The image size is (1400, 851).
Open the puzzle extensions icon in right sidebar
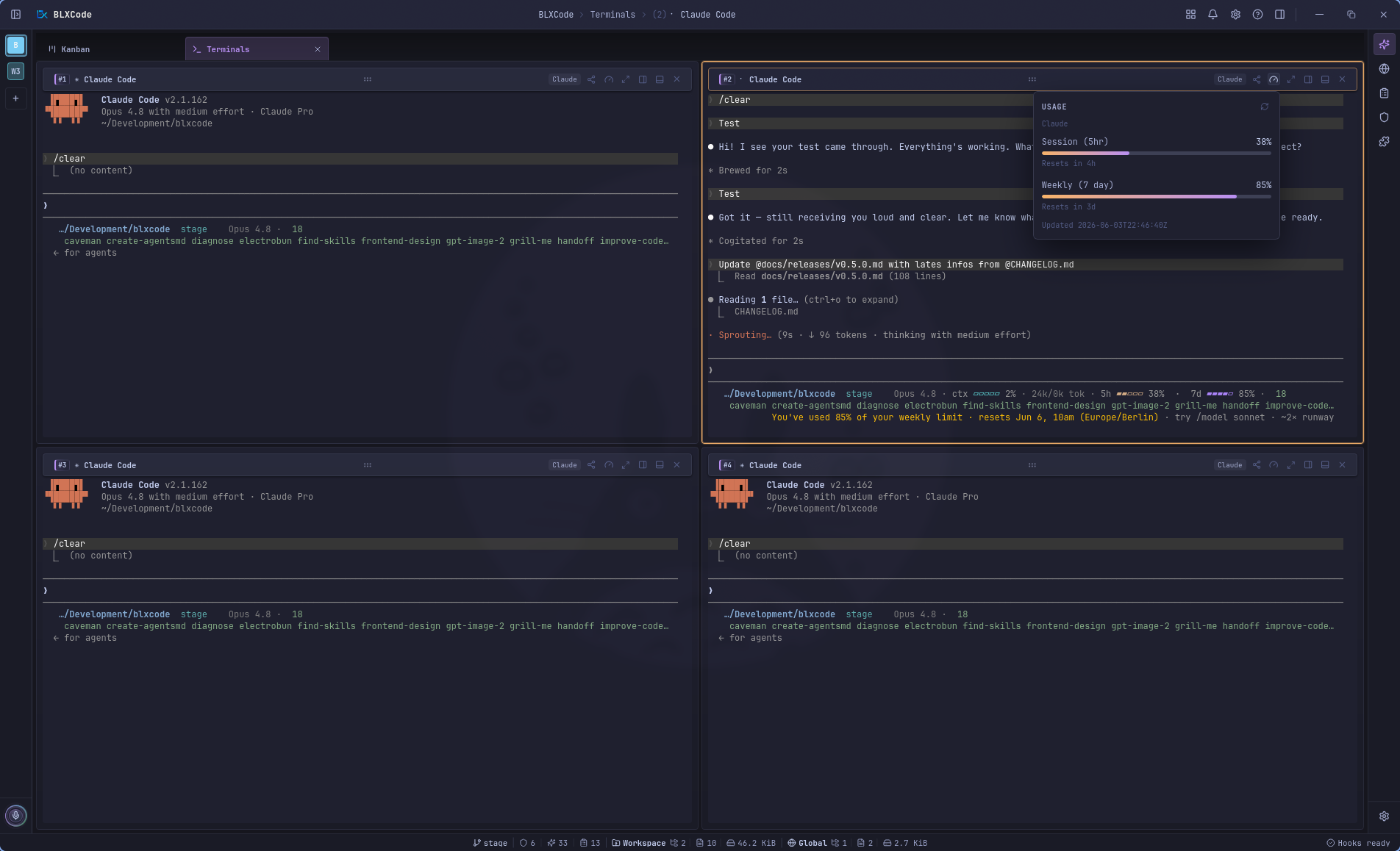1384,142
